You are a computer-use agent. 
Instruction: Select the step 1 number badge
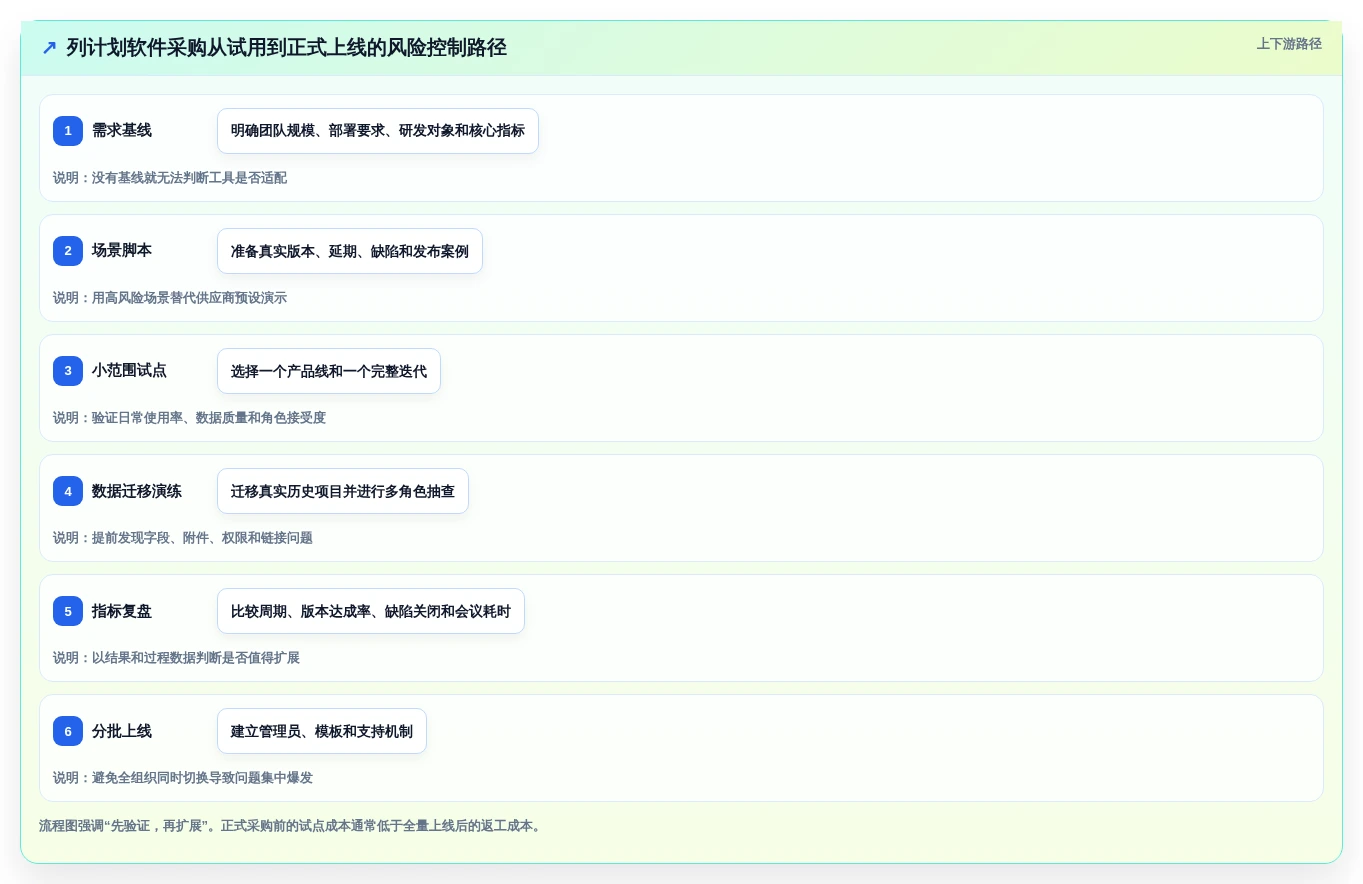point(68,131)
